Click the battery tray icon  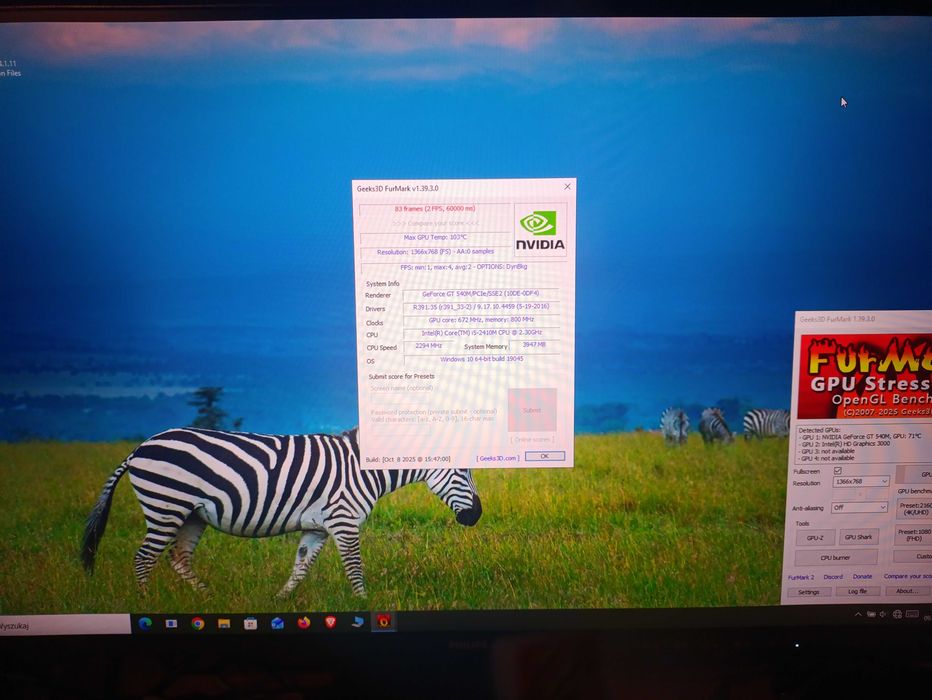tap(871, 614)
